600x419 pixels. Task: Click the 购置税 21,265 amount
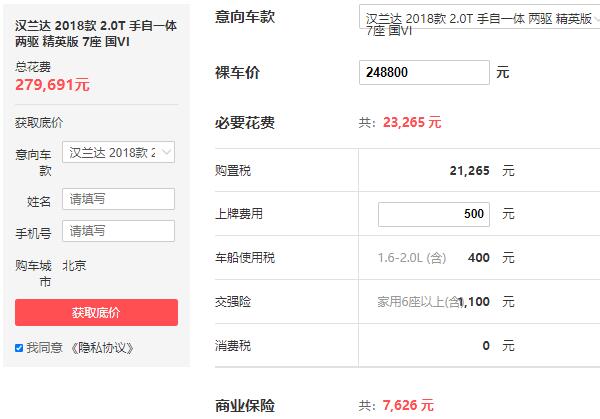[470, 171]
